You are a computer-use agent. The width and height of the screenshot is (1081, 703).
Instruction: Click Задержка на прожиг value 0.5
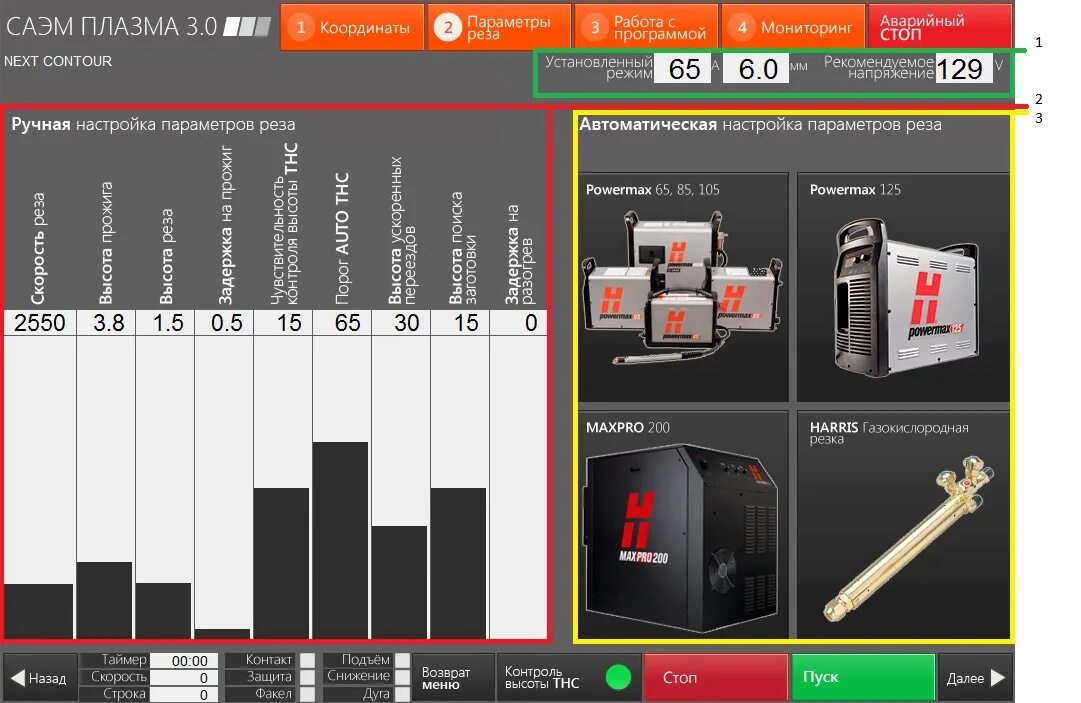click(224, 323)
